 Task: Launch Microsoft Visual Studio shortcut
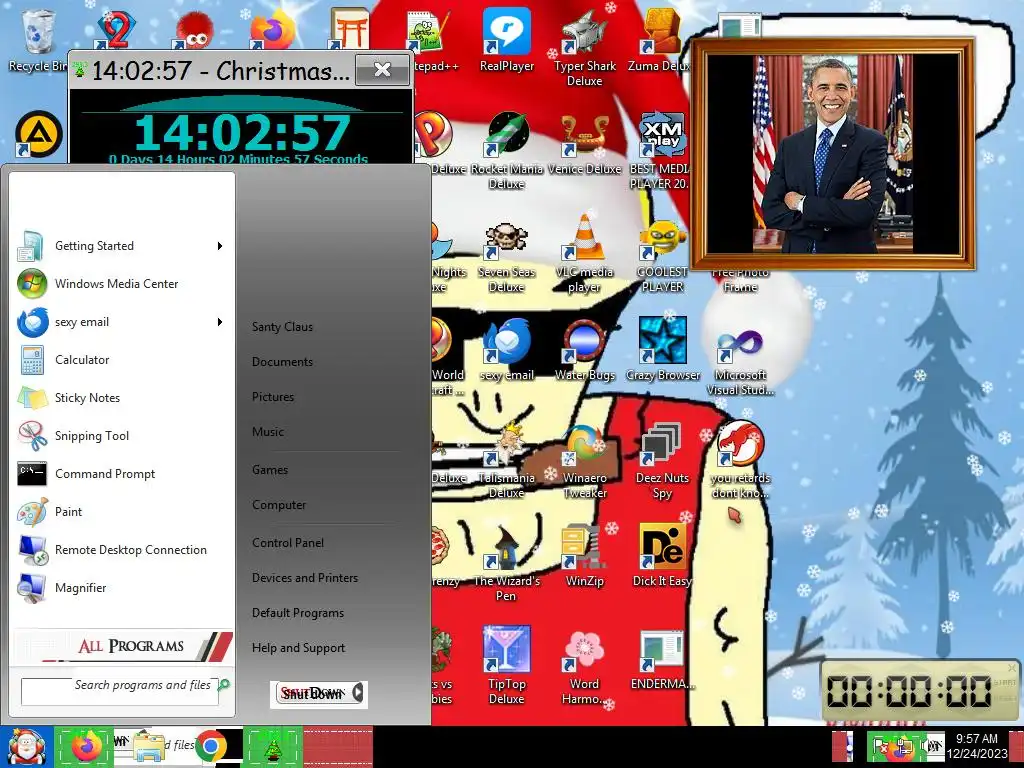click(x=740, y=359)
